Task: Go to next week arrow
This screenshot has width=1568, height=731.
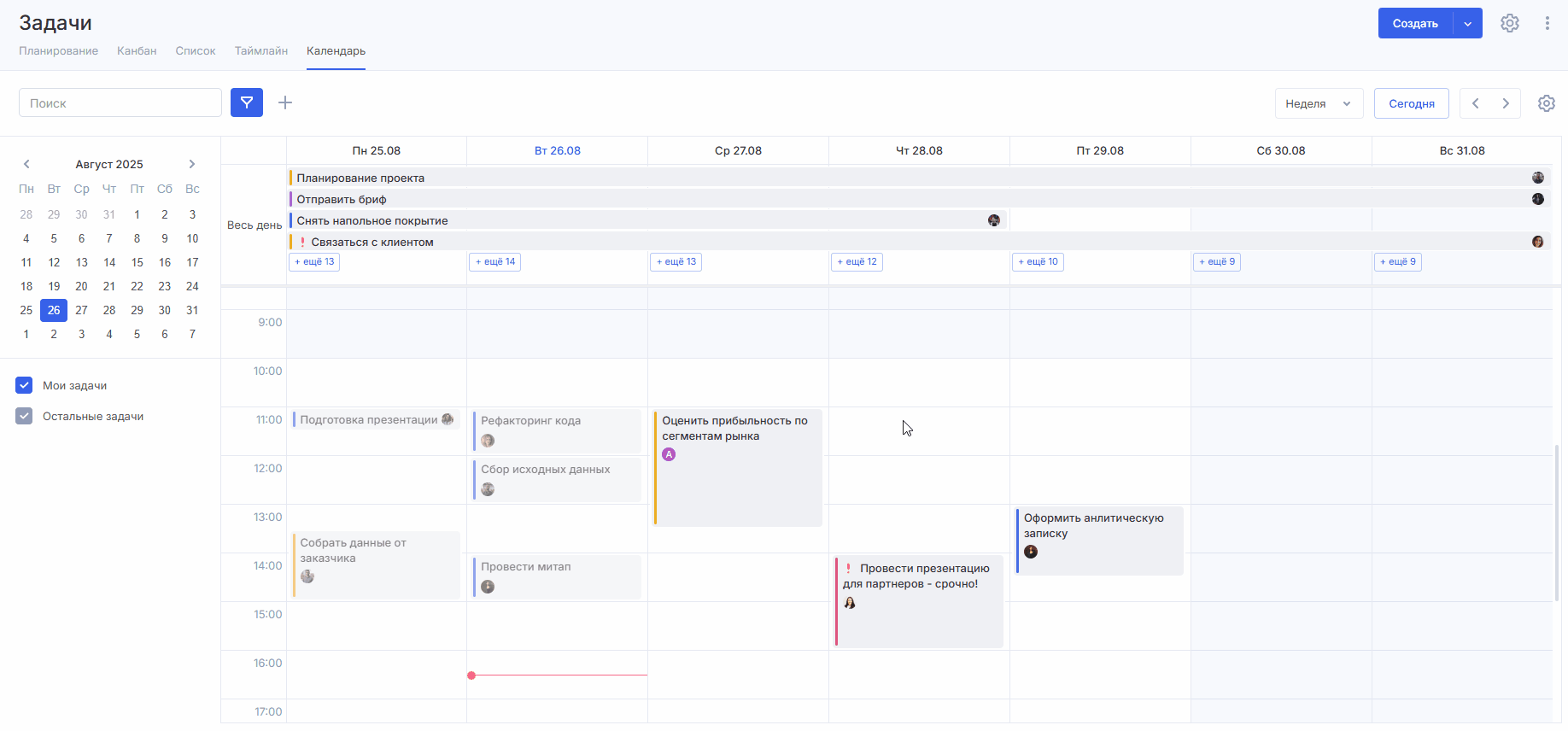Action: (1506, 103)
